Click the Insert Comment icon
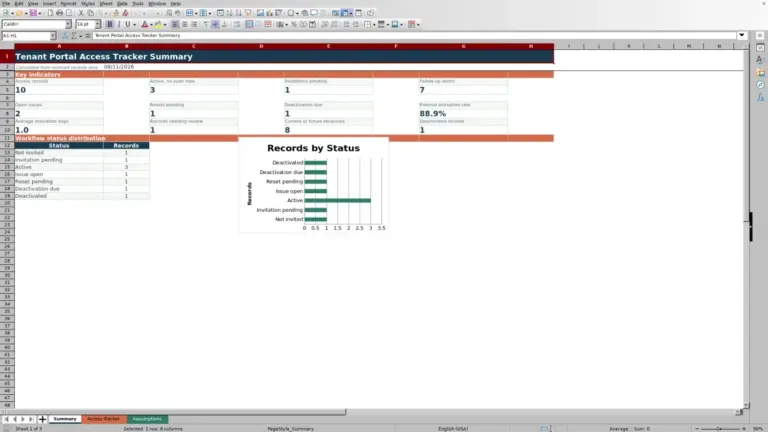Image resolution: width=768 pixels, height=432 pixels. 314,13
